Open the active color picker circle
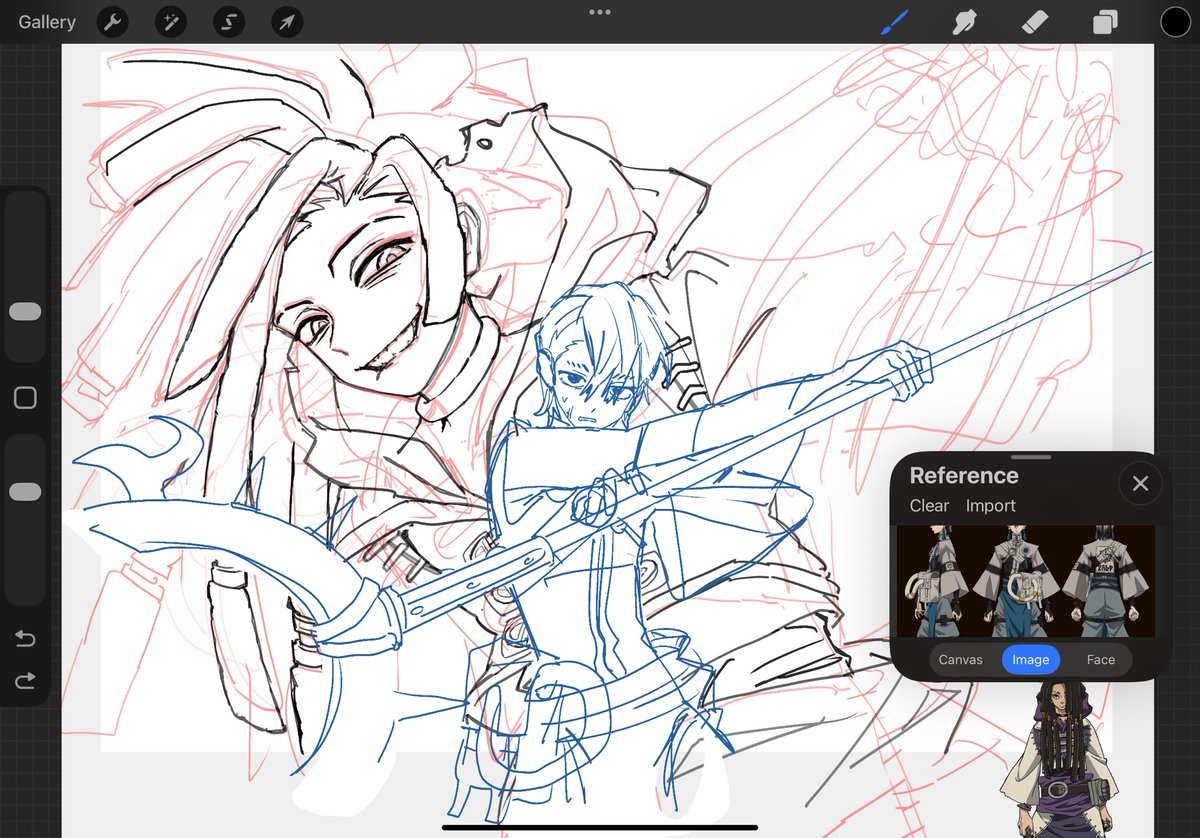1200x838 pixels. 1175,22
